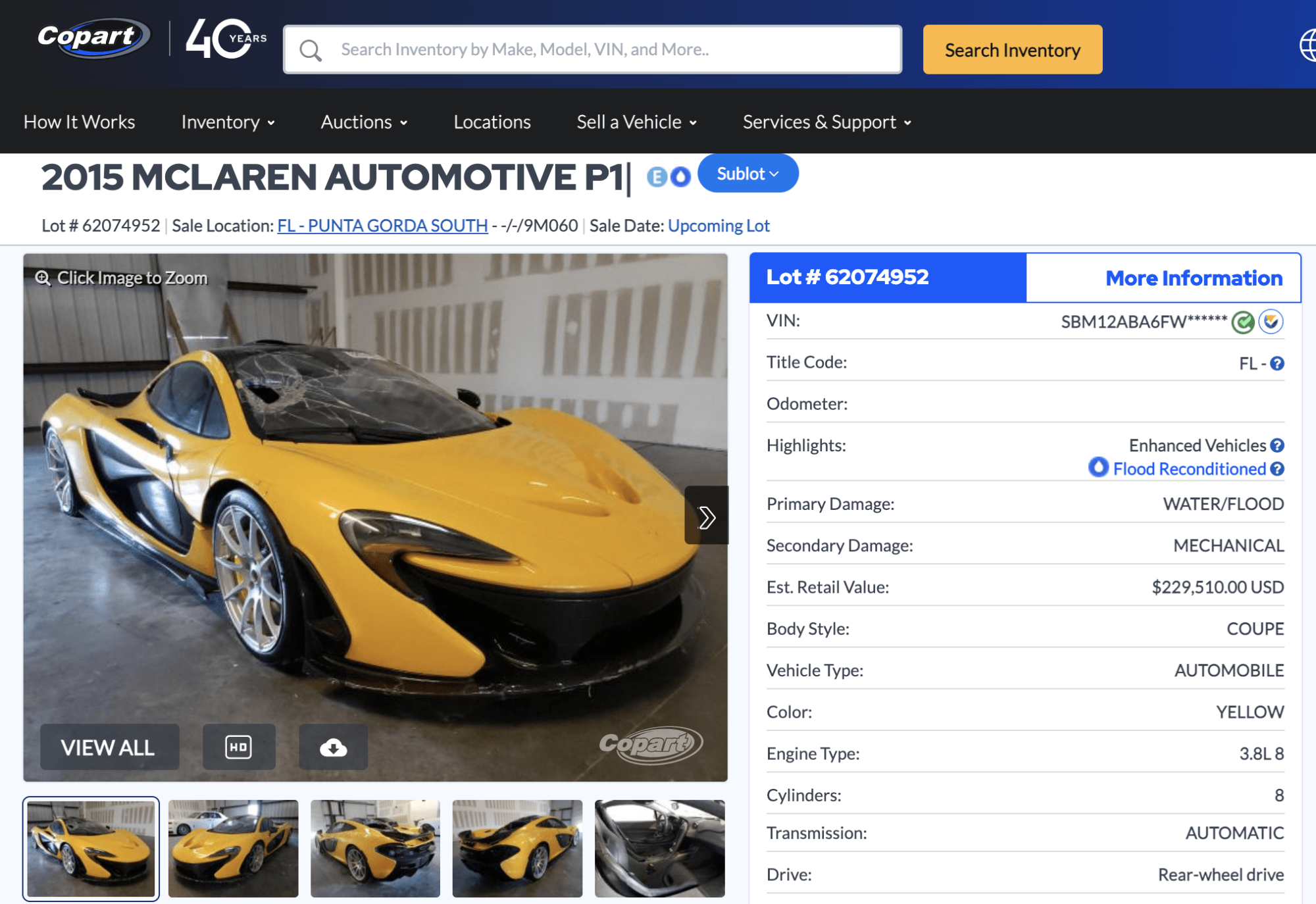The image size is (1316, 904).
Task: Click the Flood Reconditioned link
Action: (1189, 469)
